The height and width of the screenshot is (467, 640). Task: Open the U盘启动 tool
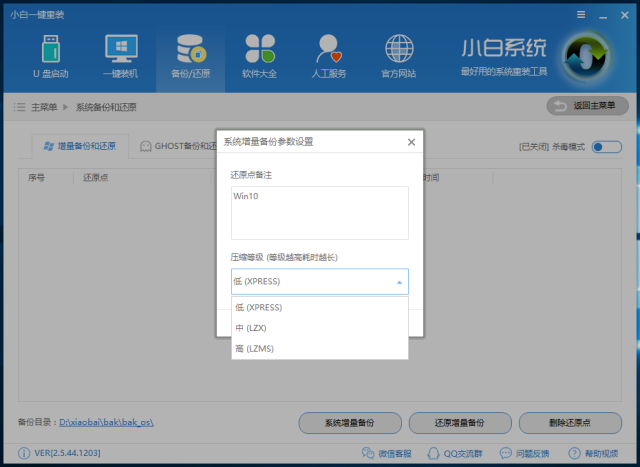point(51,56)
